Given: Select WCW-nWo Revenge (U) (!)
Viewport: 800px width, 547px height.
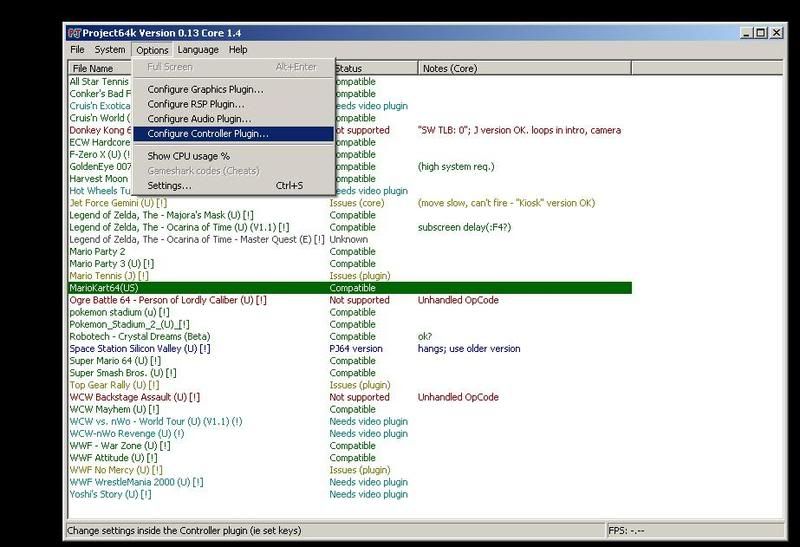Looking at the screenshot, I should tap(127, 434).
